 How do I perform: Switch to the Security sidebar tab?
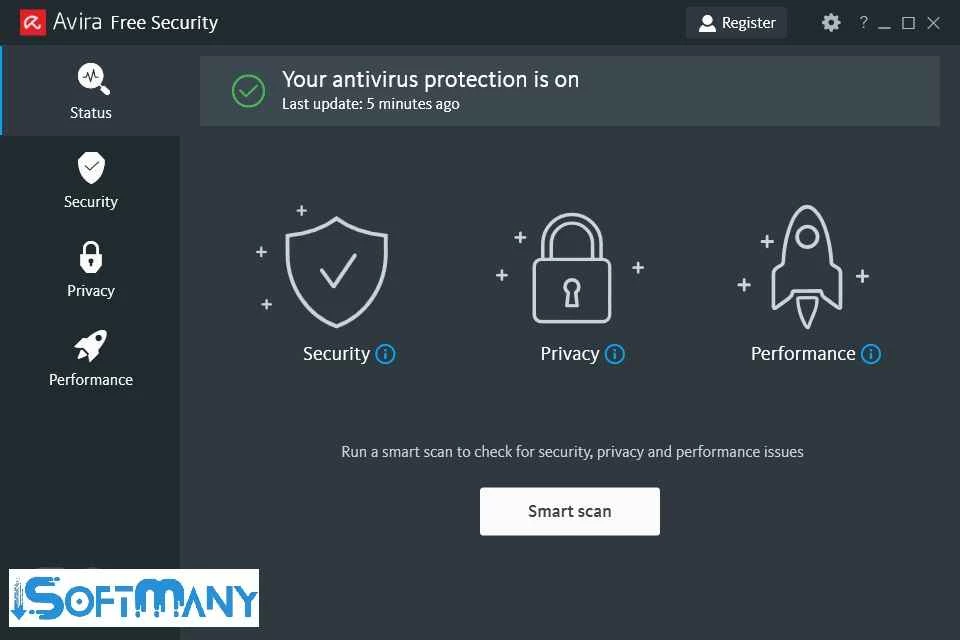pos(91,180)
